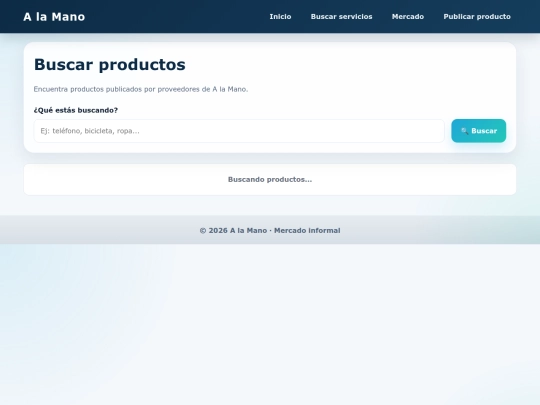Click the Buscar button
This screenshot has width=540, height=405.
point(478,131)
